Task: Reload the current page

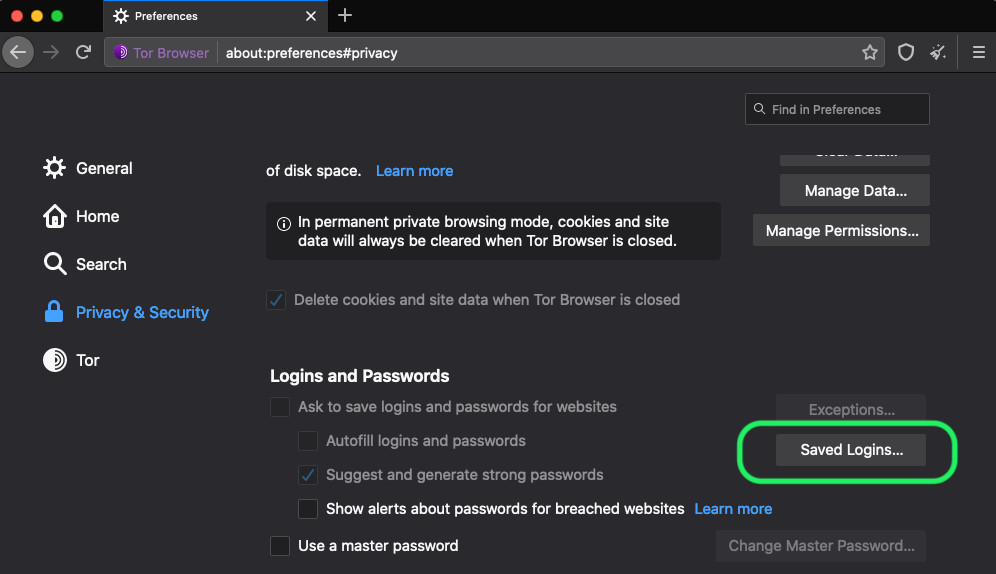Action: 84,52
